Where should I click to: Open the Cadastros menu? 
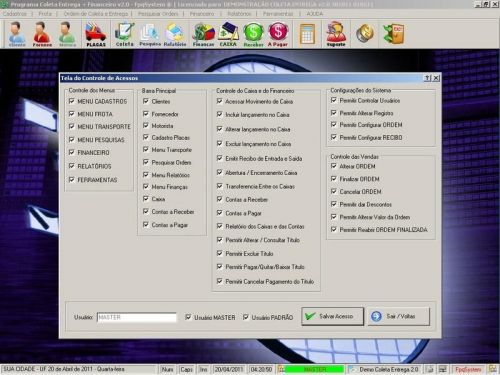tap(15, 14)
